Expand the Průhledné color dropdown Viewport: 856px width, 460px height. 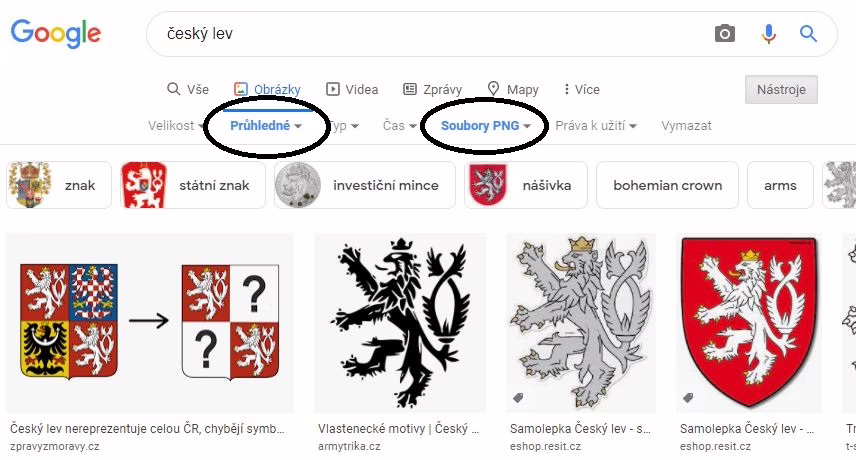265,126
